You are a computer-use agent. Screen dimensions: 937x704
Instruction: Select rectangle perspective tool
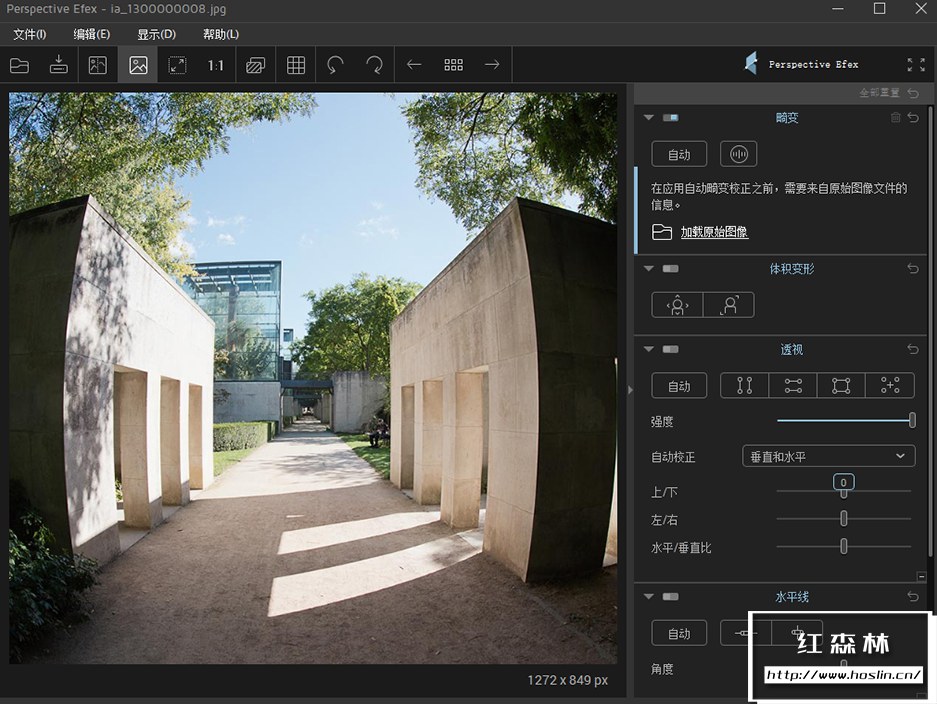[841, 385]
